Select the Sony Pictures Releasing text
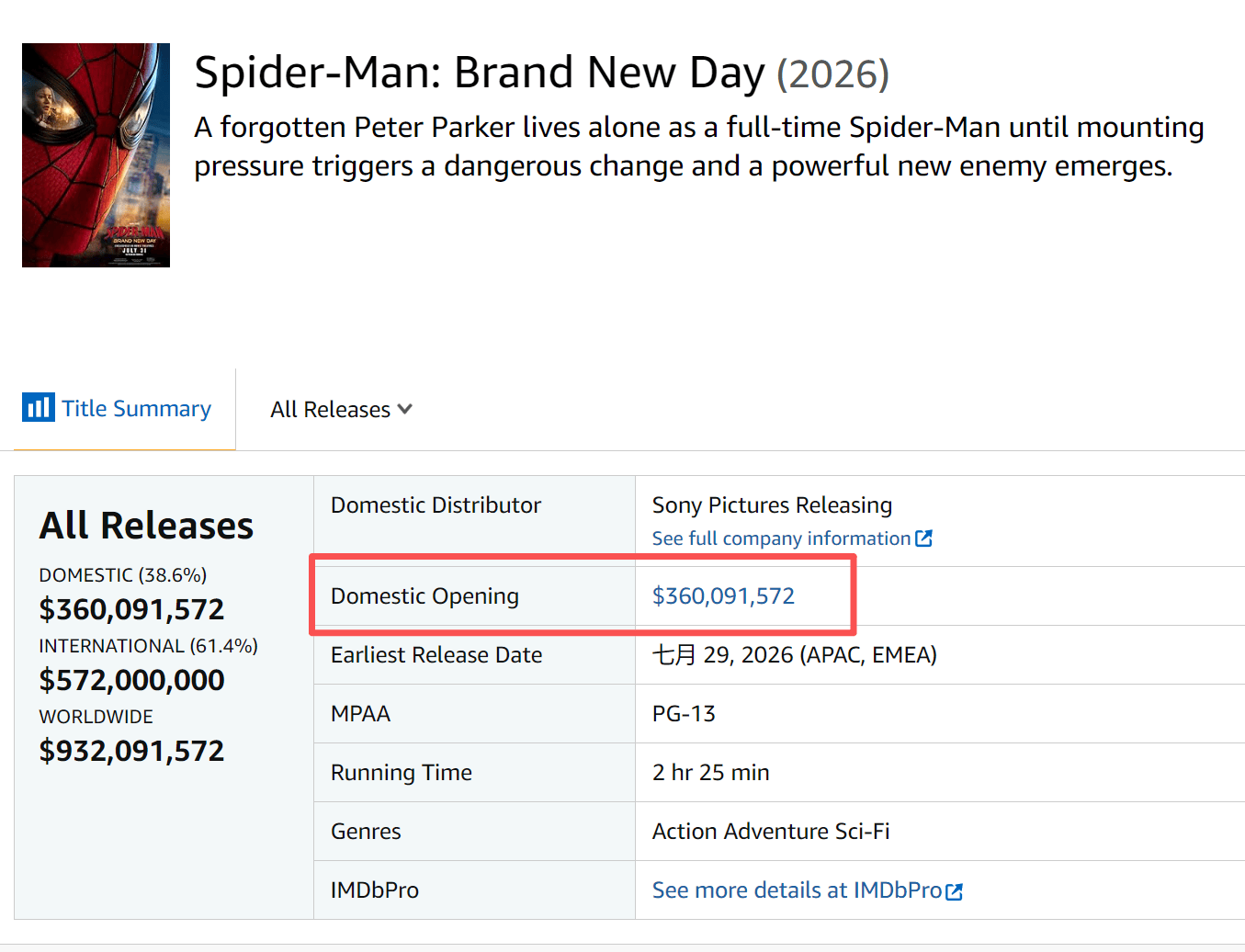The height and width of the screenshot is (952, 1245). [772, 505]
